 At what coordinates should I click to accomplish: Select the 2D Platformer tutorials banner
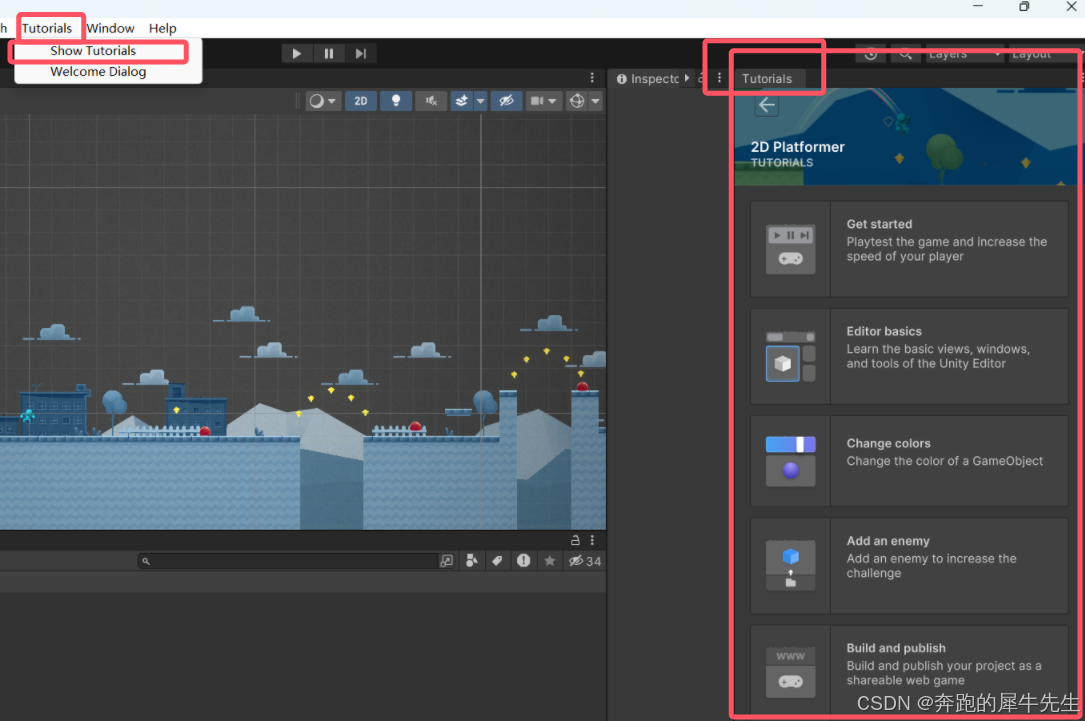pyautogui.click(x=906, y=136)
